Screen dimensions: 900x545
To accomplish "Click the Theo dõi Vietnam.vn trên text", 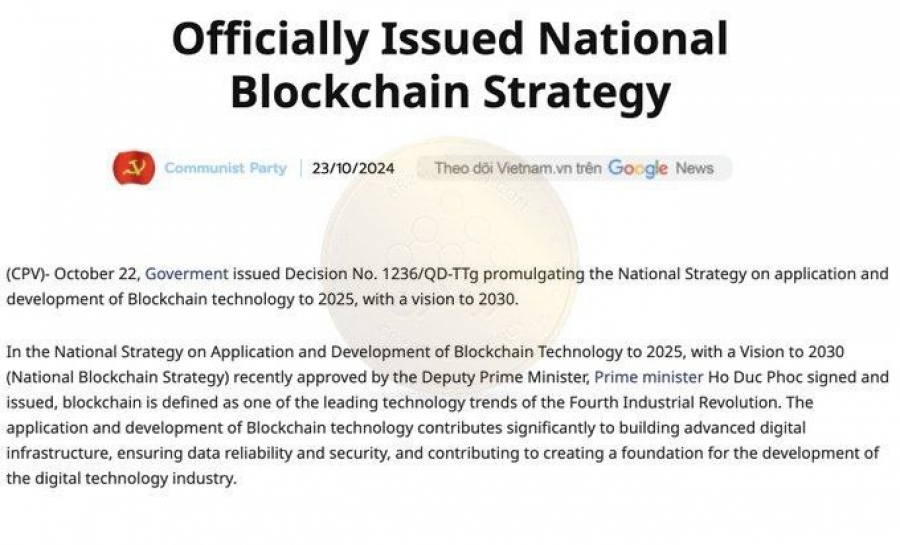I will coord(518,168).
